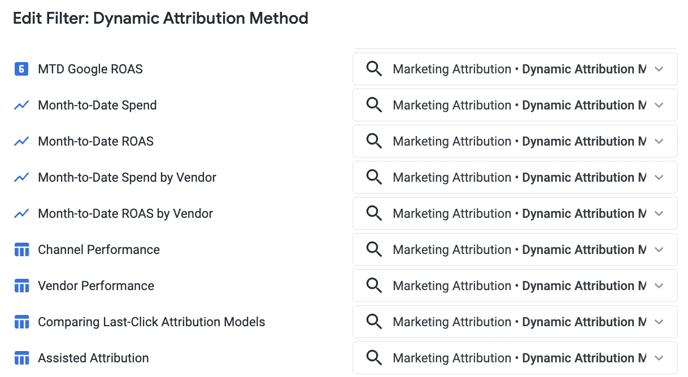This screenshot has width=688, height=377.
Task: Click the search icon in the Channel Performance field row
Action: click(374, 250)
